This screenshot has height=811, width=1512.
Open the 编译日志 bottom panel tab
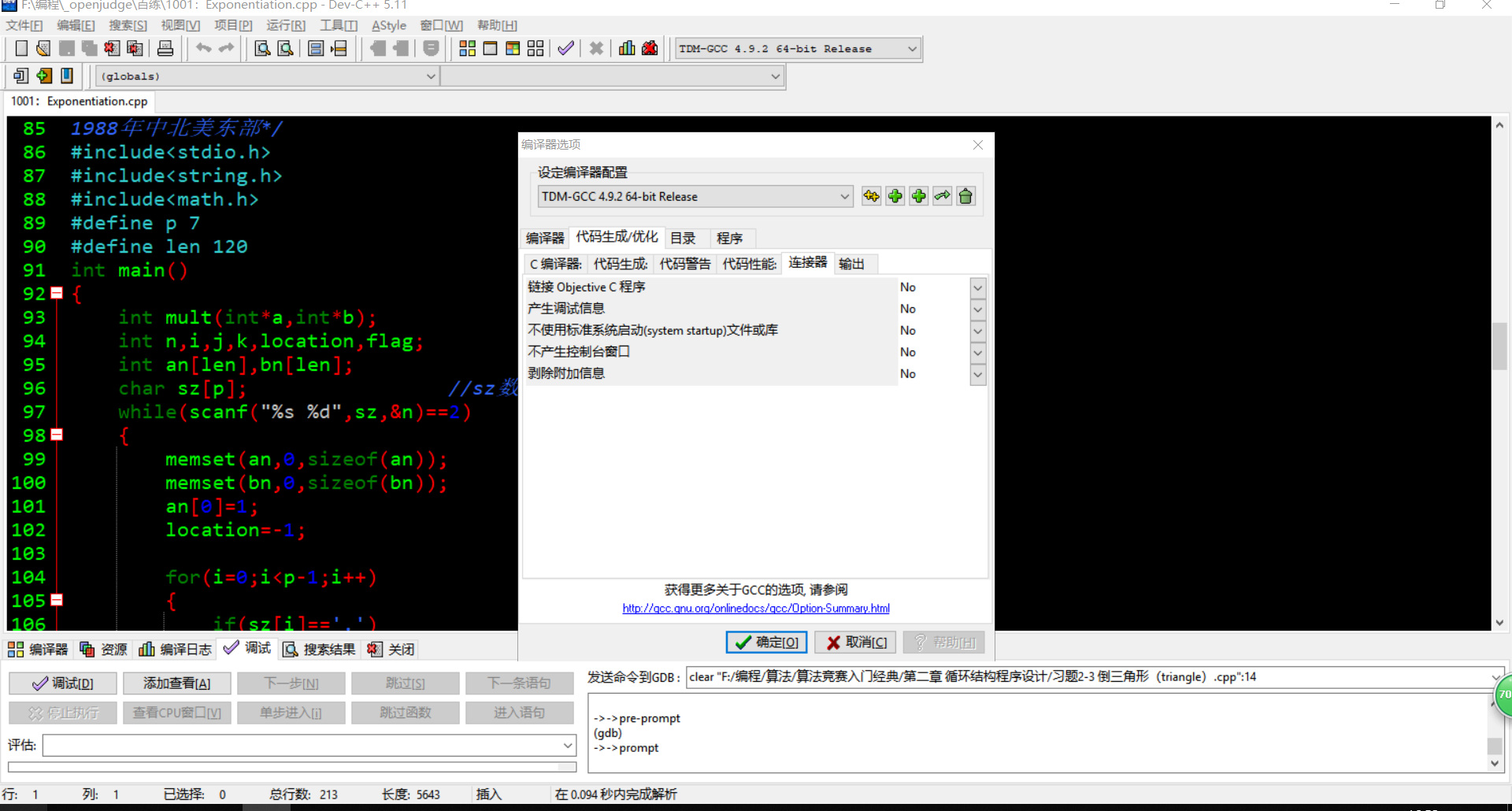(x=175, y=650)
